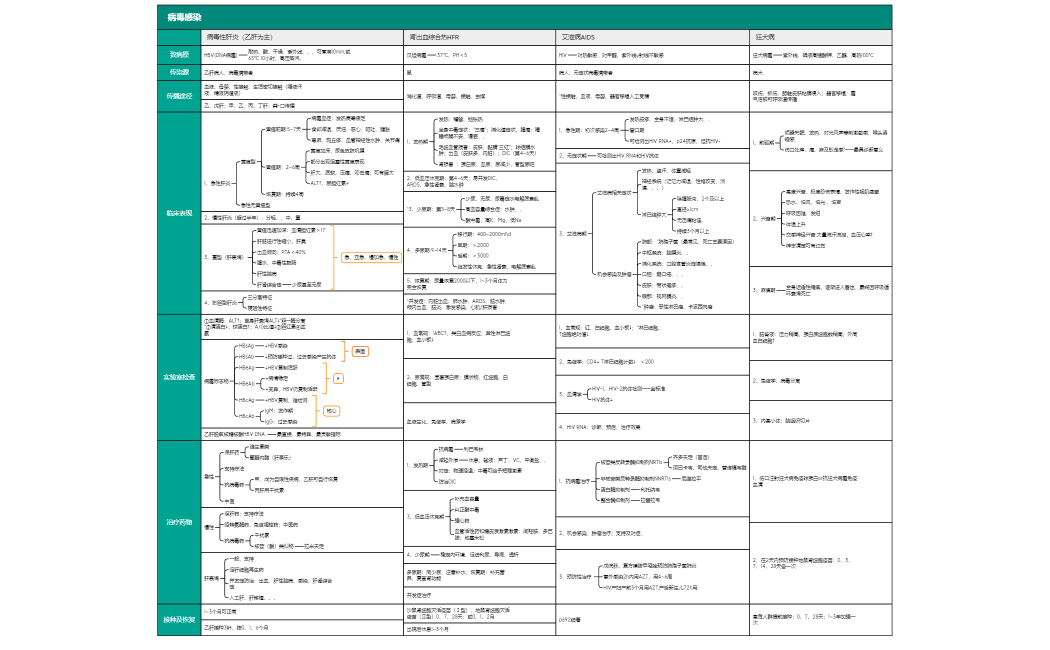Image resolution: width=1050 pixels, height=650 pixels.
Task: Select the orange 表面 summary label
Action: pos(361,351)
